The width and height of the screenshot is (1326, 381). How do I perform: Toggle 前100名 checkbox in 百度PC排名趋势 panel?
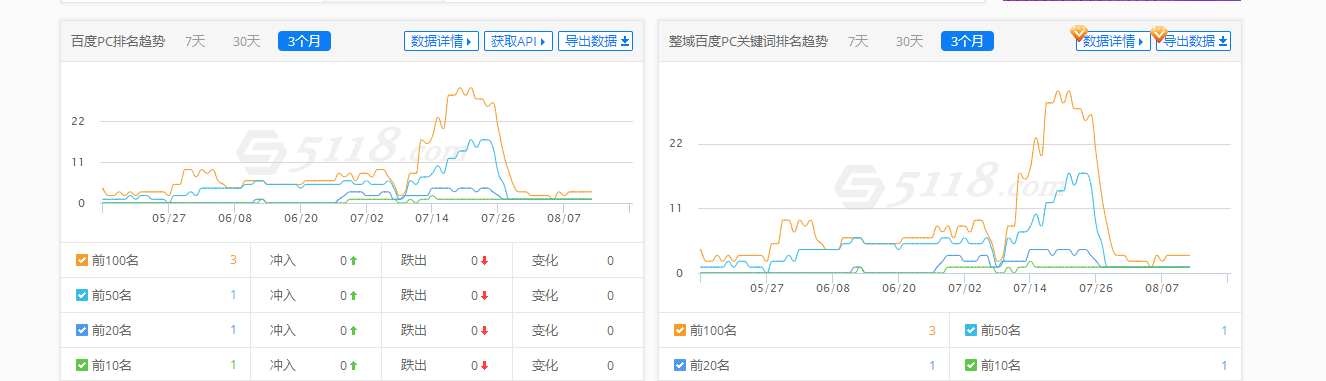(82, 260)
